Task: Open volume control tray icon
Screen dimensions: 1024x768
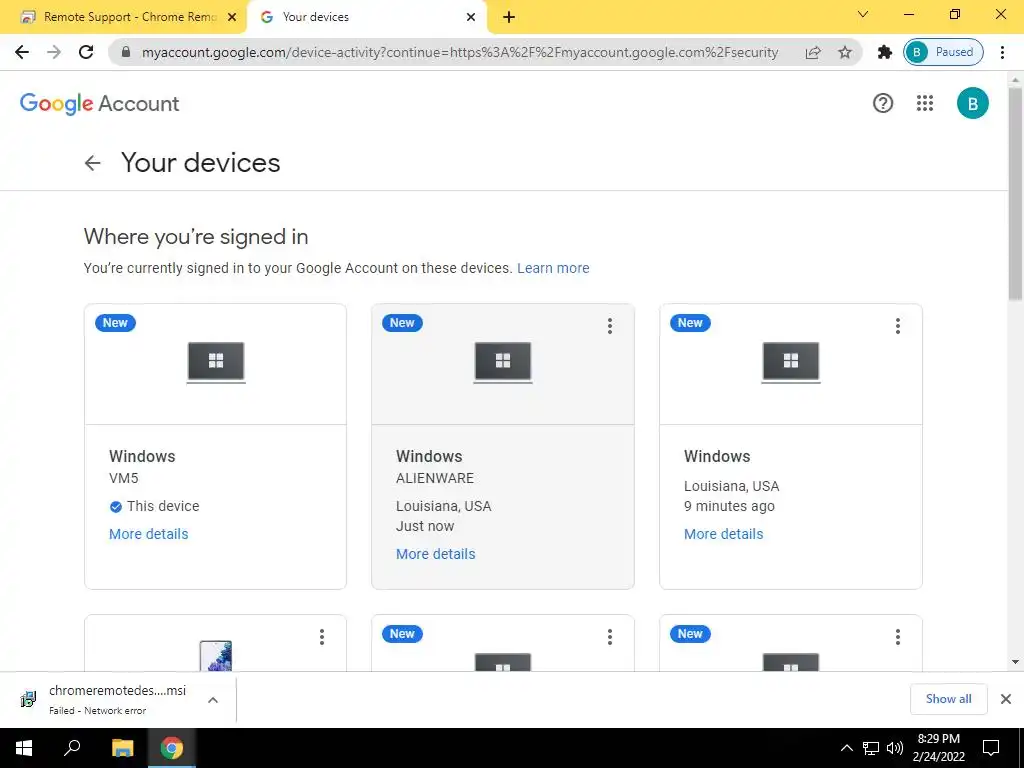Action: 895,748
